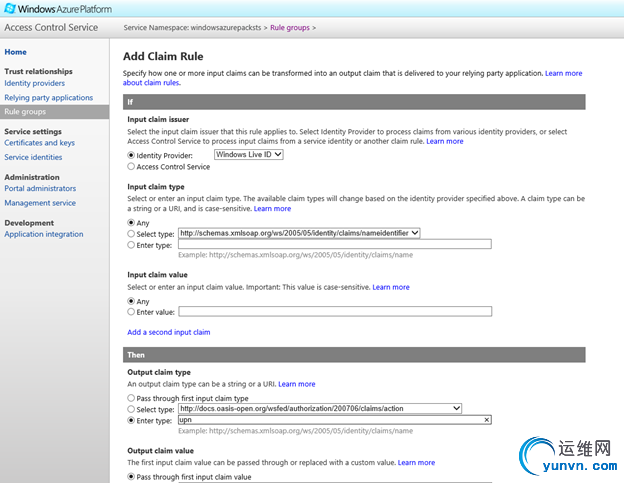Click the Access Control Service header title
Screen dimensions: 624x483
pos(51,27)
